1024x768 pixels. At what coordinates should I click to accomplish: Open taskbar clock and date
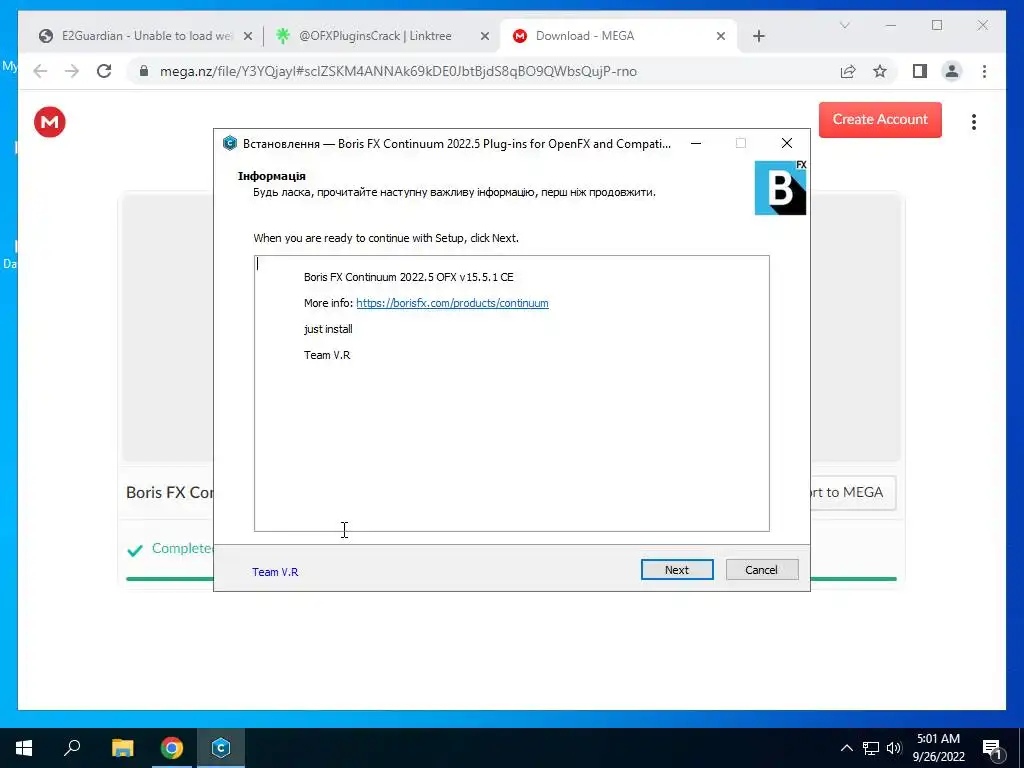coord(938,748)
